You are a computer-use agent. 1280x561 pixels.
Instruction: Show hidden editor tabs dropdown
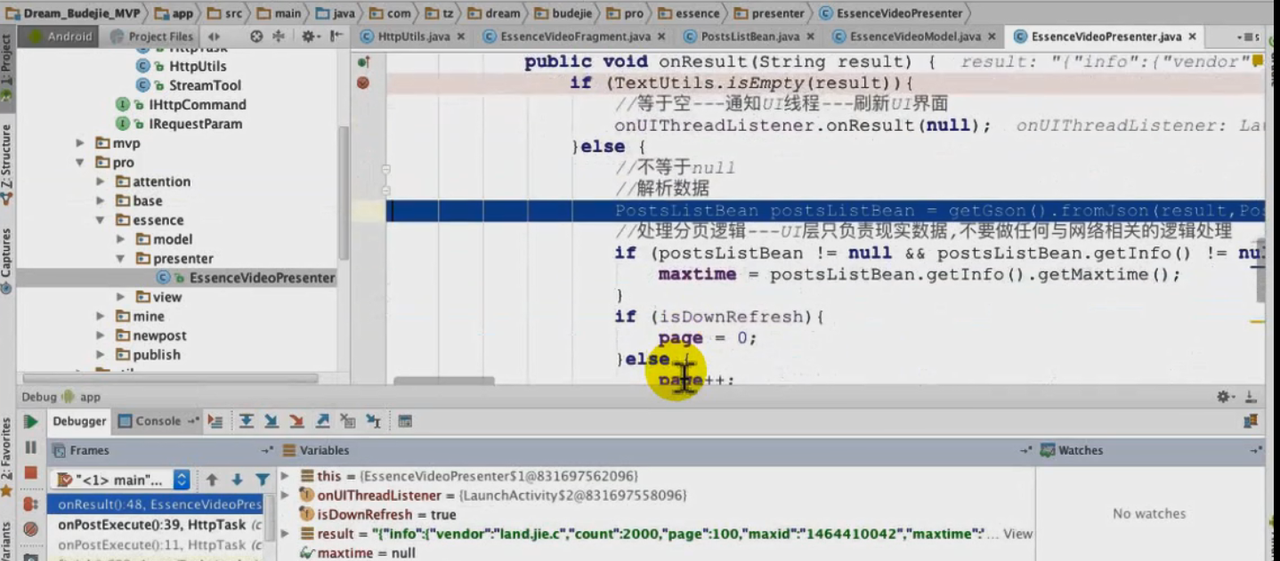pos(1249,37)
